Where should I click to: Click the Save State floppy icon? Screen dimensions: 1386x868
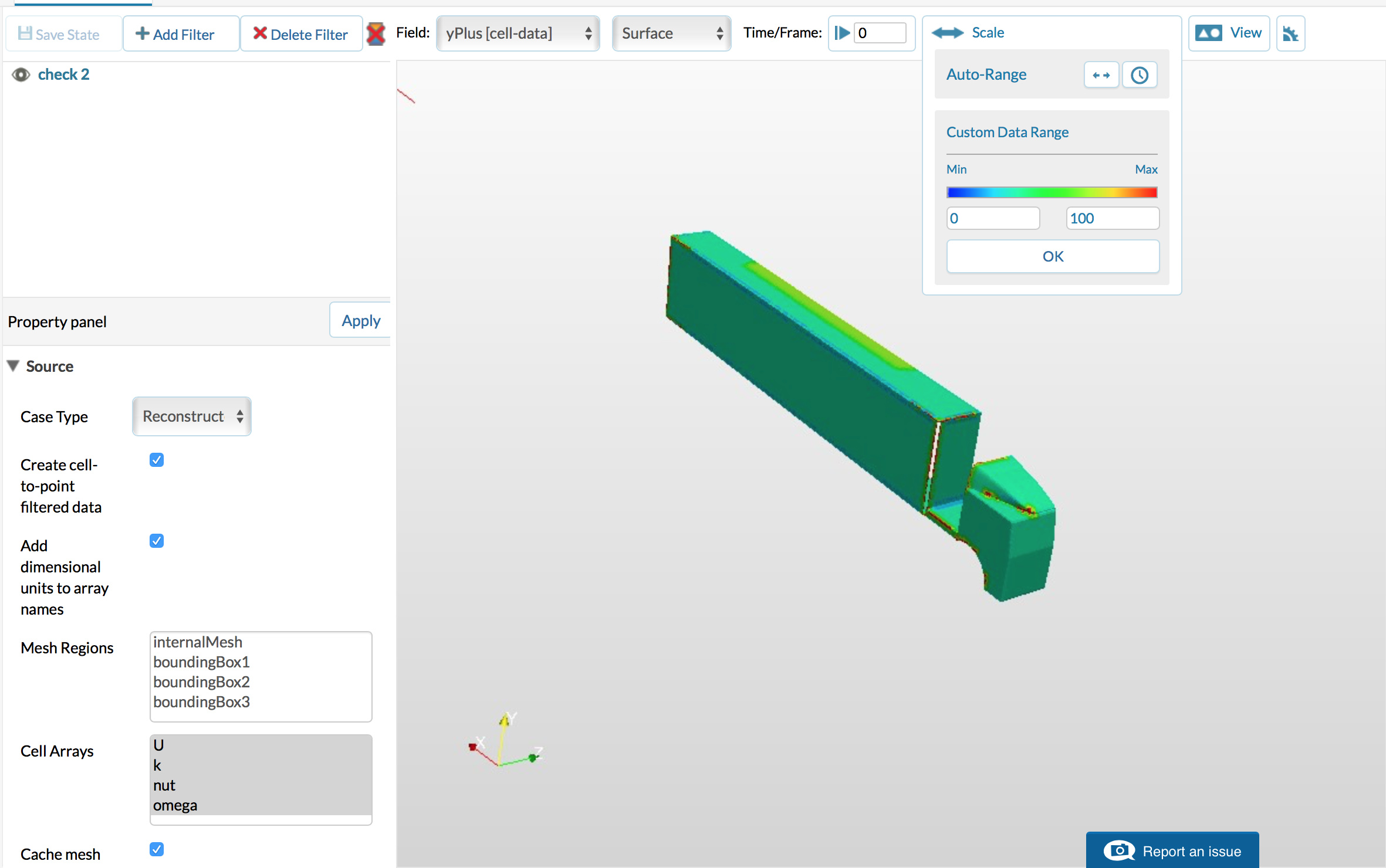[25, 33]
